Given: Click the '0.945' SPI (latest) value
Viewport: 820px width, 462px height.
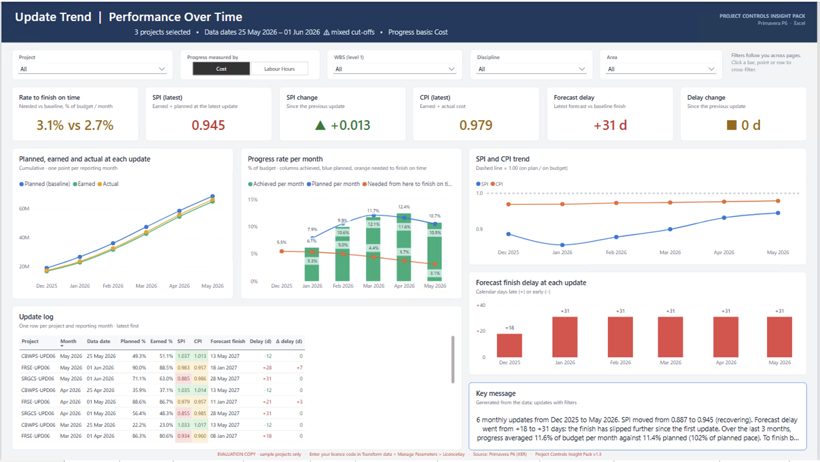Looking at the screenshot, I should coord(208,125).
